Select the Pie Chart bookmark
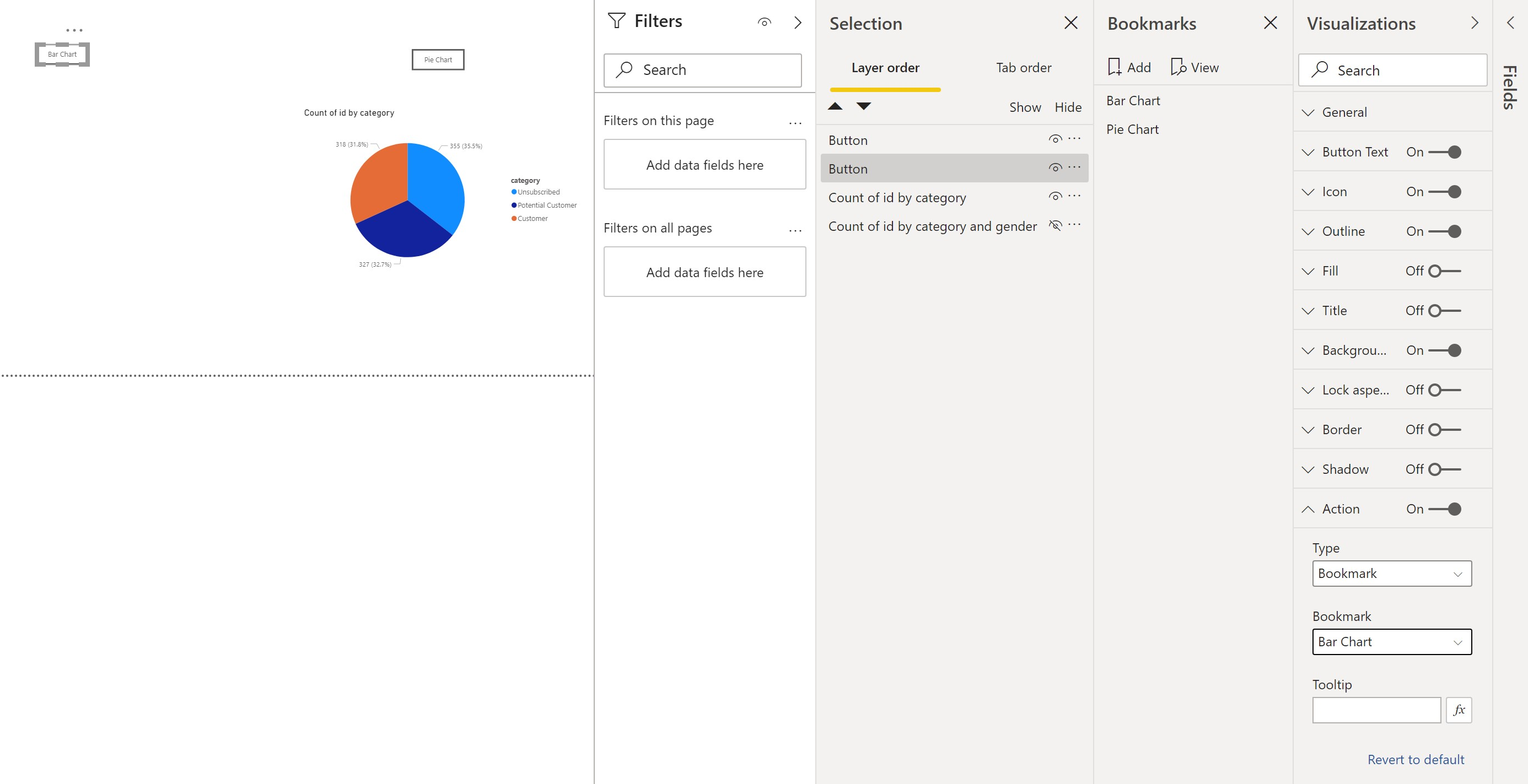Viewport: 1528px width, 784px height. pyautogui.click(x=1132, y=129)
